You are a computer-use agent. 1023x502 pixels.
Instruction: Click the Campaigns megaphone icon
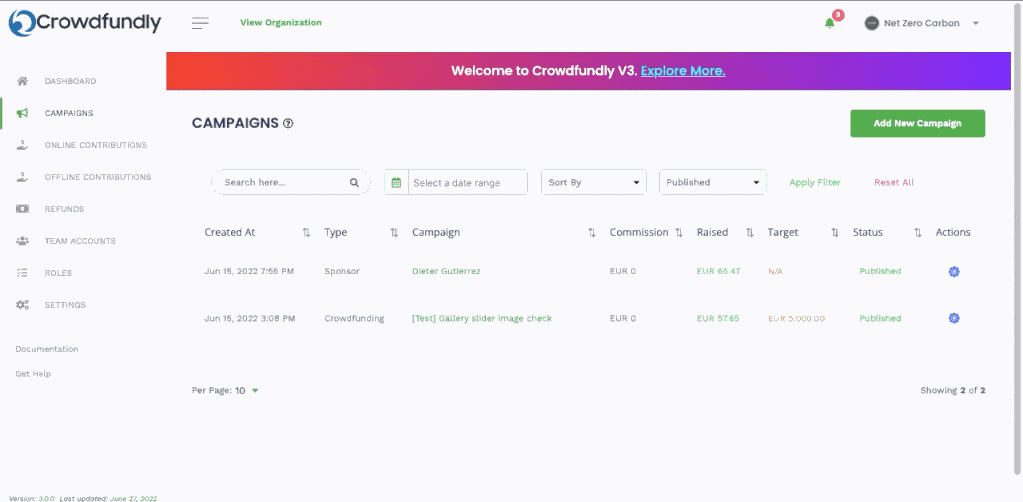tap(22, 113)
